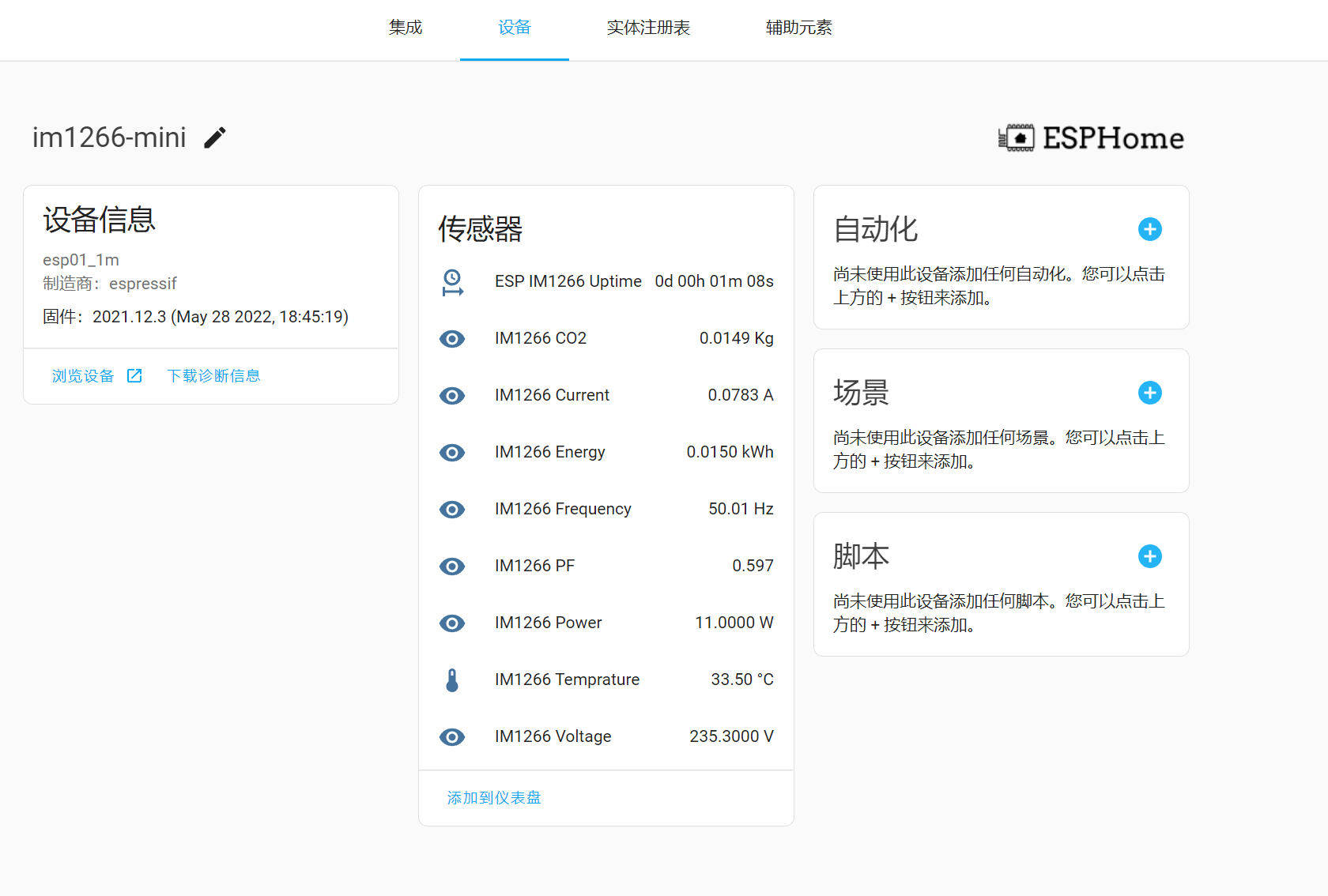
Task: Click the ESPHome logo
Action: point(1091,138)
